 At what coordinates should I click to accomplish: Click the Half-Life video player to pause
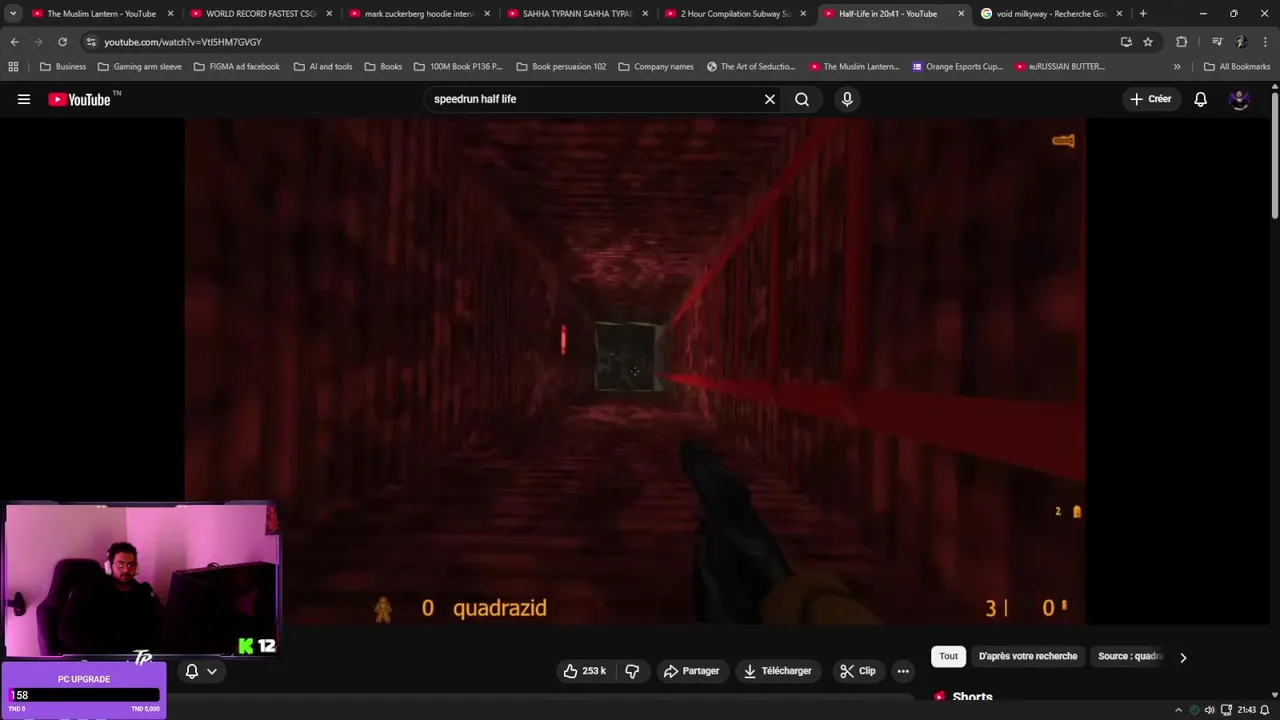pyautogui.click(x=635, y=371)
